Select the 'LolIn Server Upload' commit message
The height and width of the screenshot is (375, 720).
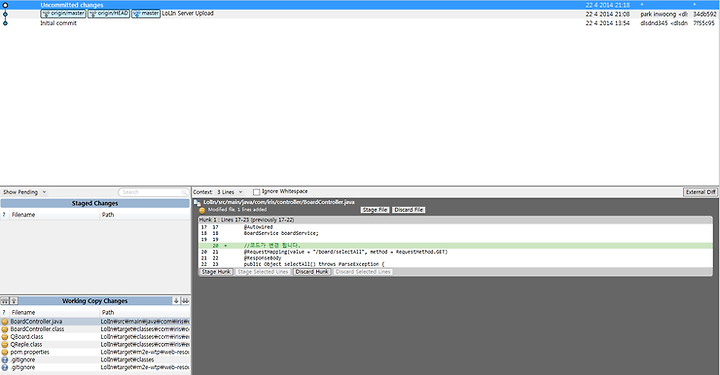click(x=187, y=14)
